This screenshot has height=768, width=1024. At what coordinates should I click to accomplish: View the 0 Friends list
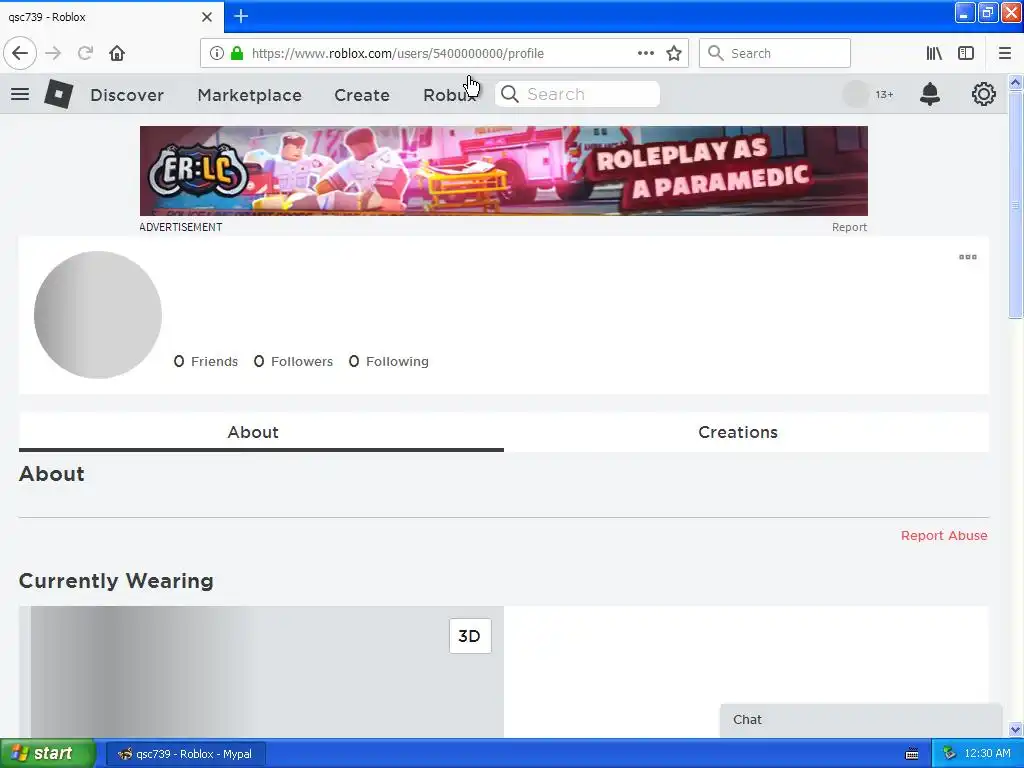(x=206, y=362)
